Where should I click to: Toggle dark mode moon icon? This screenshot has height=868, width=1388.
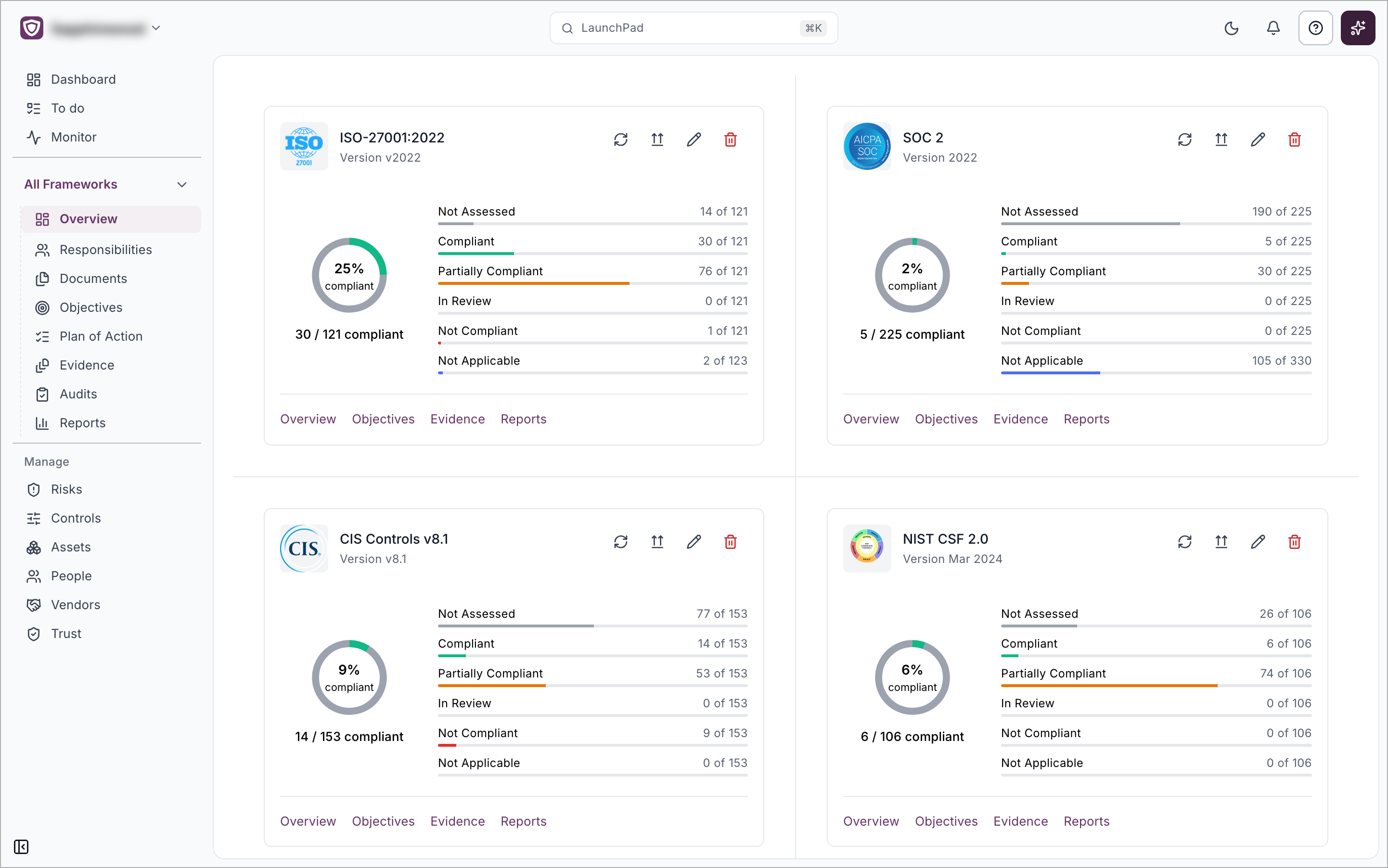click(x=1231, y=28)
